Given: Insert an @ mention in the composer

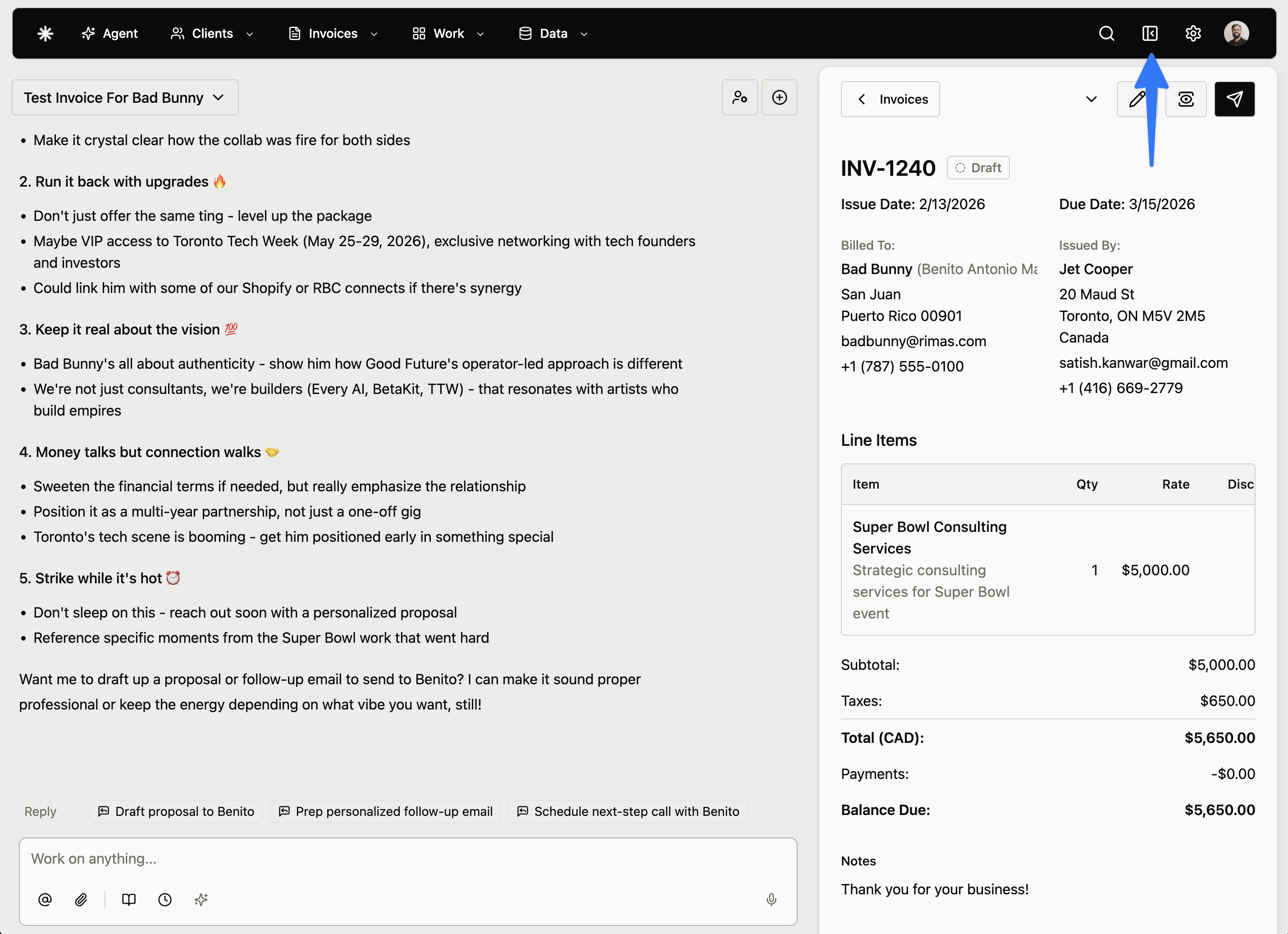Looking at the screenshot, I should 45,899.
